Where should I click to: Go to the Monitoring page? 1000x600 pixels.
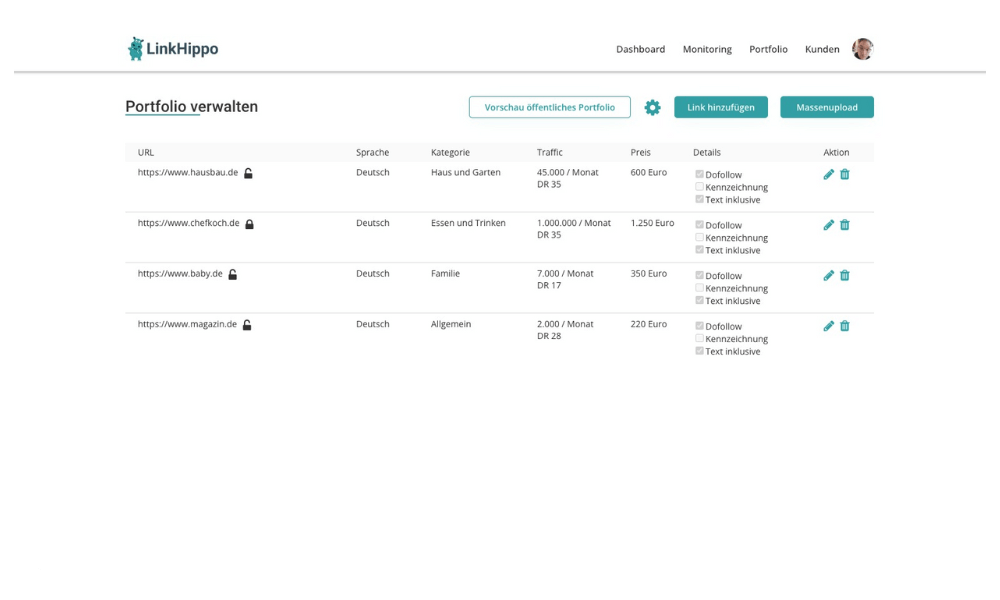click(x=707, y=49)
